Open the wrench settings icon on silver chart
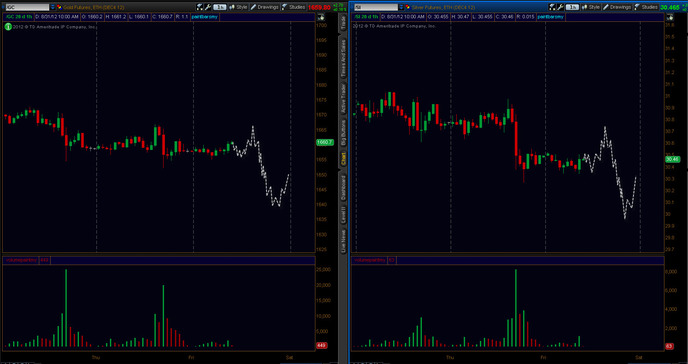688x364 pixels. (x=560, y=7)
